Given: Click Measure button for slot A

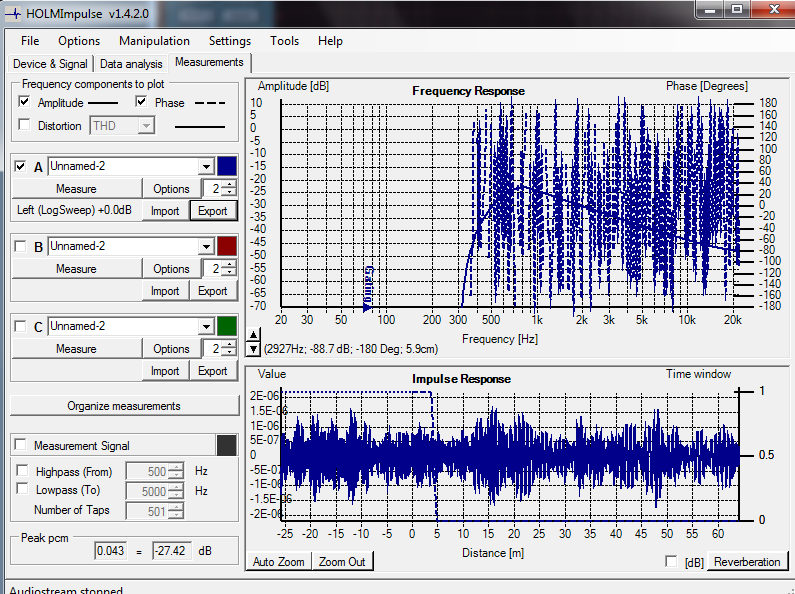Looking at the screenshot, I should (76, 189).
